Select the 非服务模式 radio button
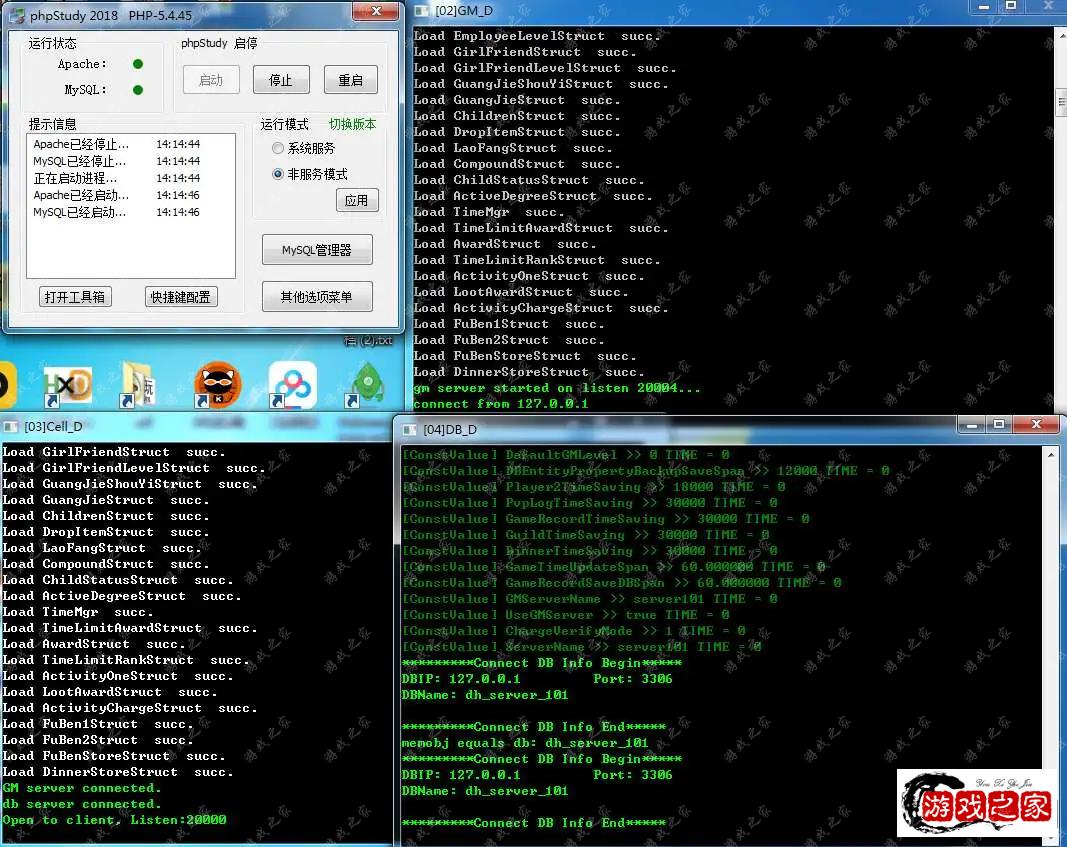 point(278,174)
